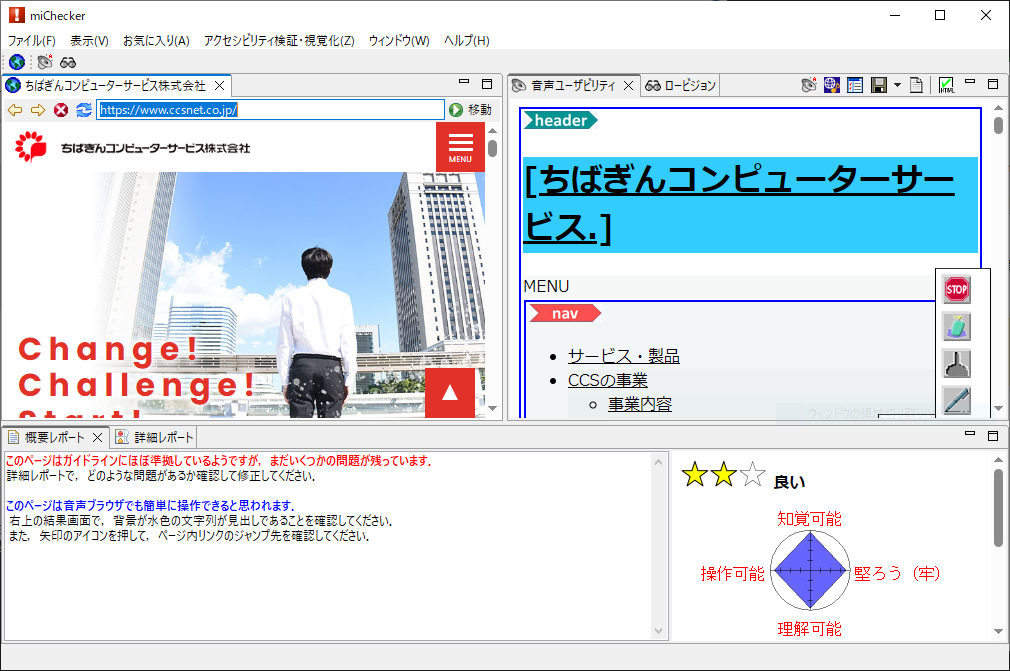This screenshot has width=1010, height=671.
Task: Close the 音声ユーザビリティ tab
Action: tap(628, 86)
